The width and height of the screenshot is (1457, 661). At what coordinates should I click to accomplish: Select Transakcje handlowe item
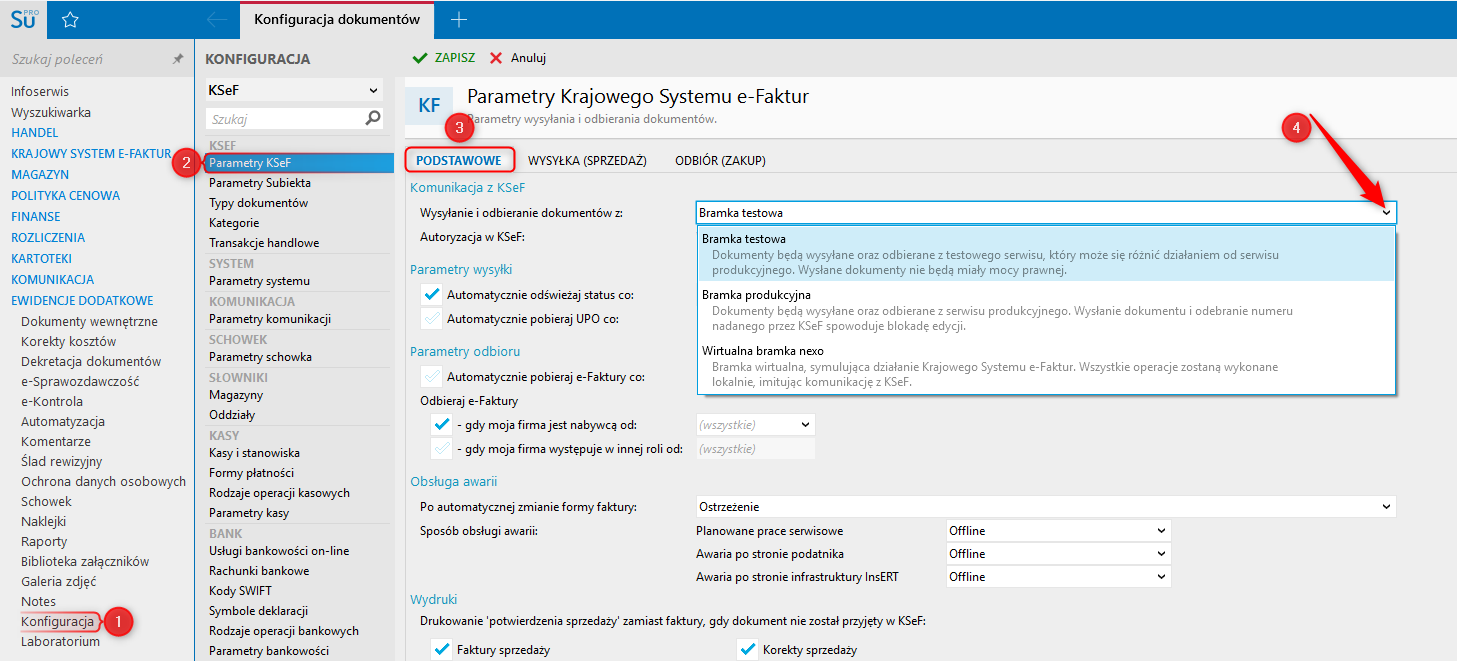[264, 243]
